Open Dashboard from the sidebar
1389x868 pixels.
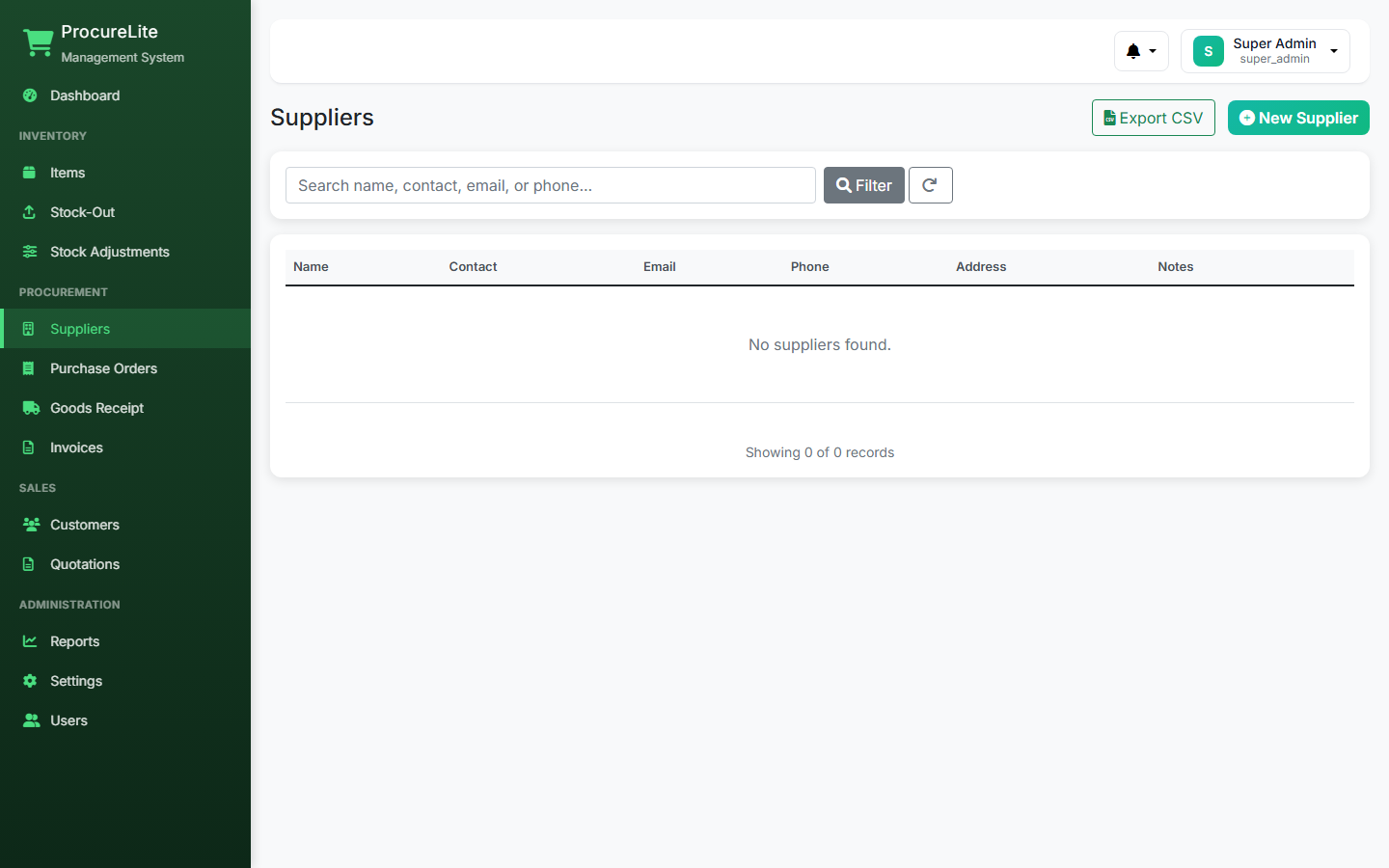click(125, 95)
